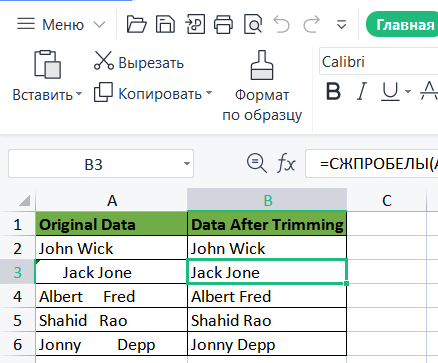438x363 pixels.
Task: Open the Name Box dropdown arrow
Action: coord(187,164)
